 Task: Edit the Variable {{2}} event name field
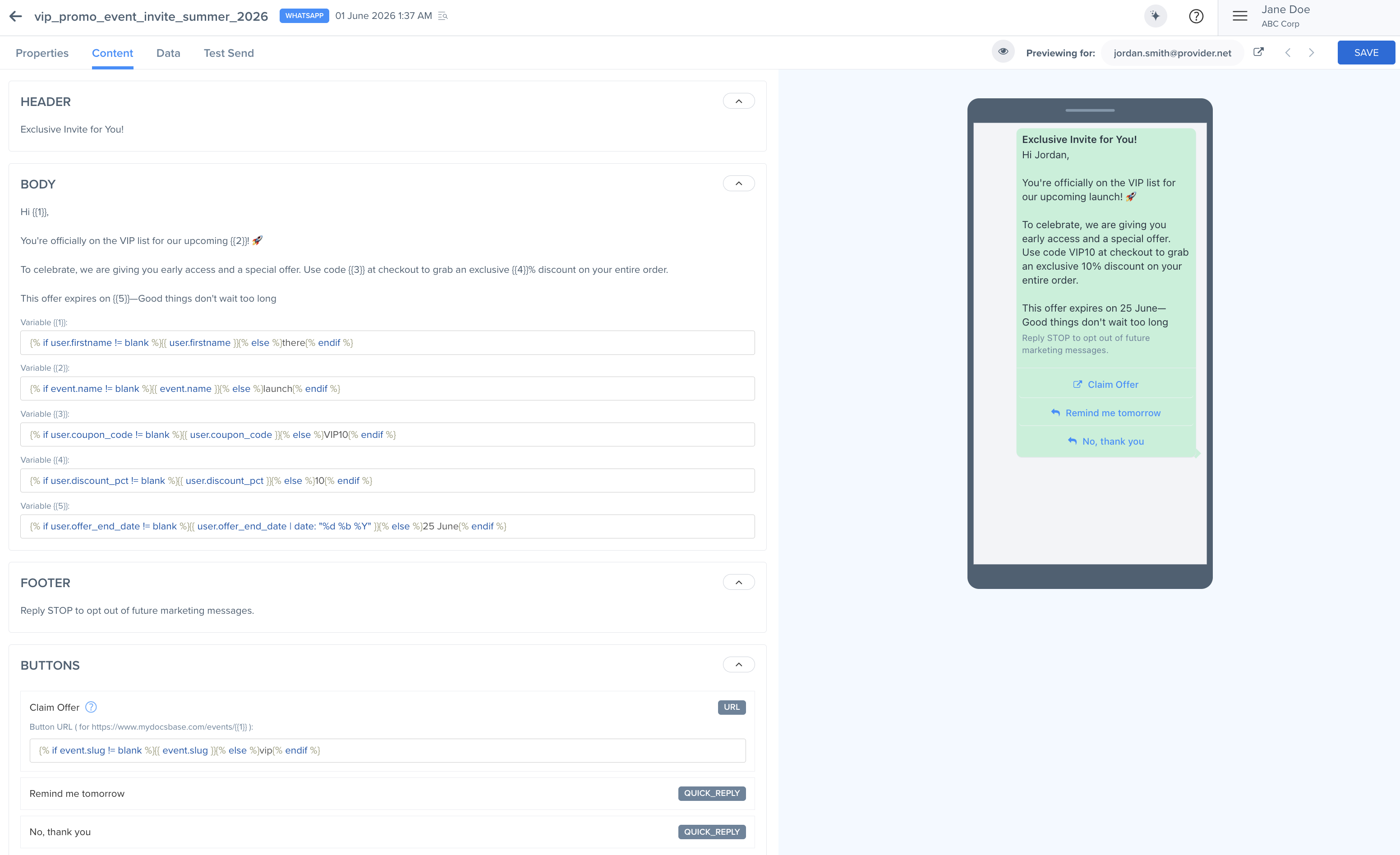pyautogui.click(x=387, y=389)
